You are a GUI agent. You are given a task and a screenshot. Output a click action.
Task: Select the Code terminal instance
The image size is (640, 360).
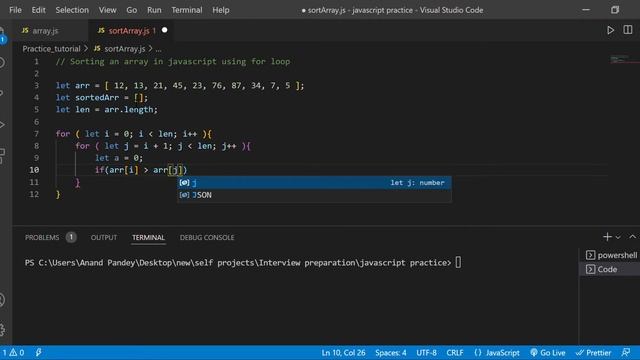pyautogui.click(x=611, y=269)
